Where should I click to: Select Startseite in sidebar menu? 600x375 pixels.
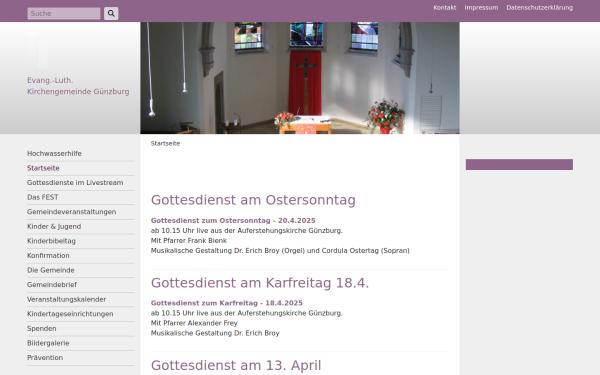tap(43, 168)
